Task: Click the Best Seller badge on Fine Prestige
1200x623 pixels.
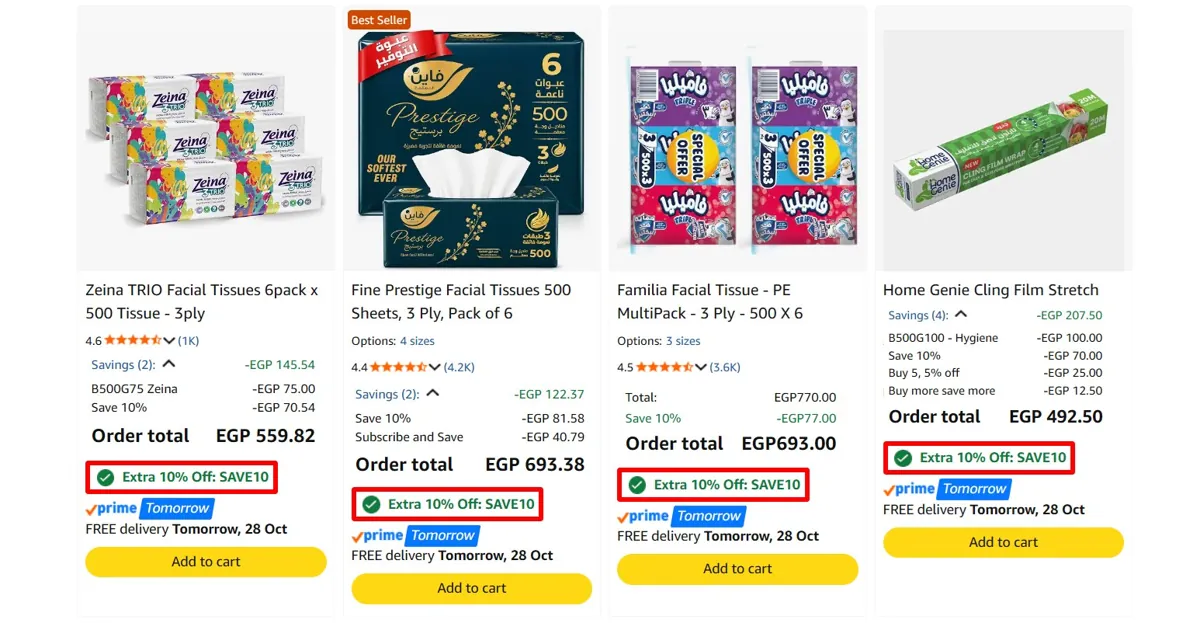Action: click(x=379, y=20)
